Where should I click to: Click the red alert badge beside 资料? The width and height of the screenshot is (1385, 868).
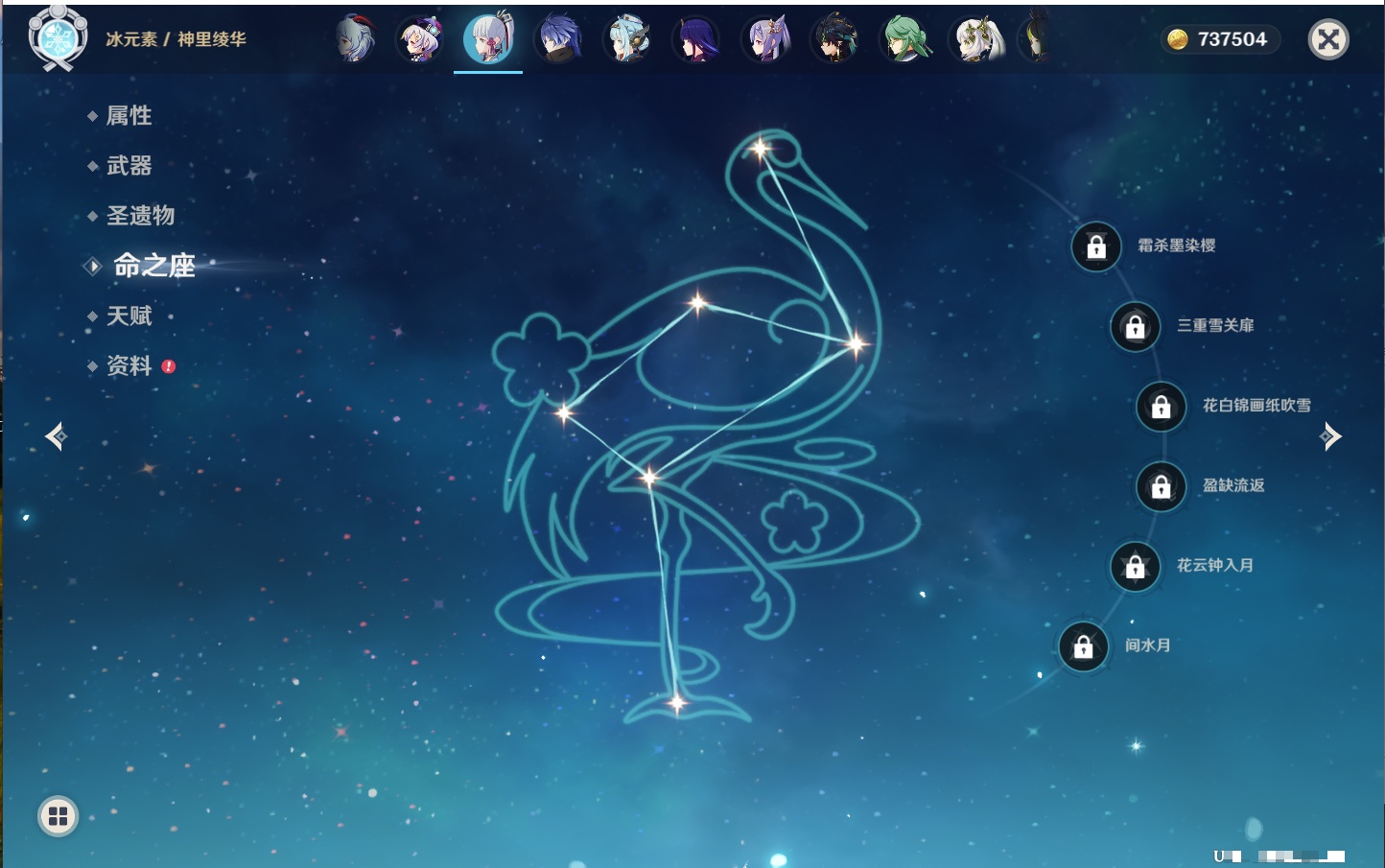tap(169, 366)
